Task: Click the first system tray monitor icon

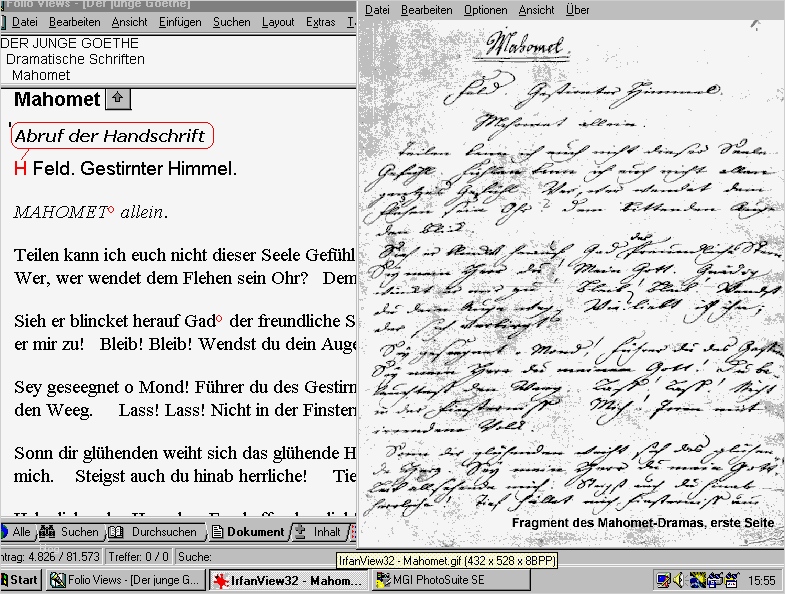Action: [x=663, y=580]
